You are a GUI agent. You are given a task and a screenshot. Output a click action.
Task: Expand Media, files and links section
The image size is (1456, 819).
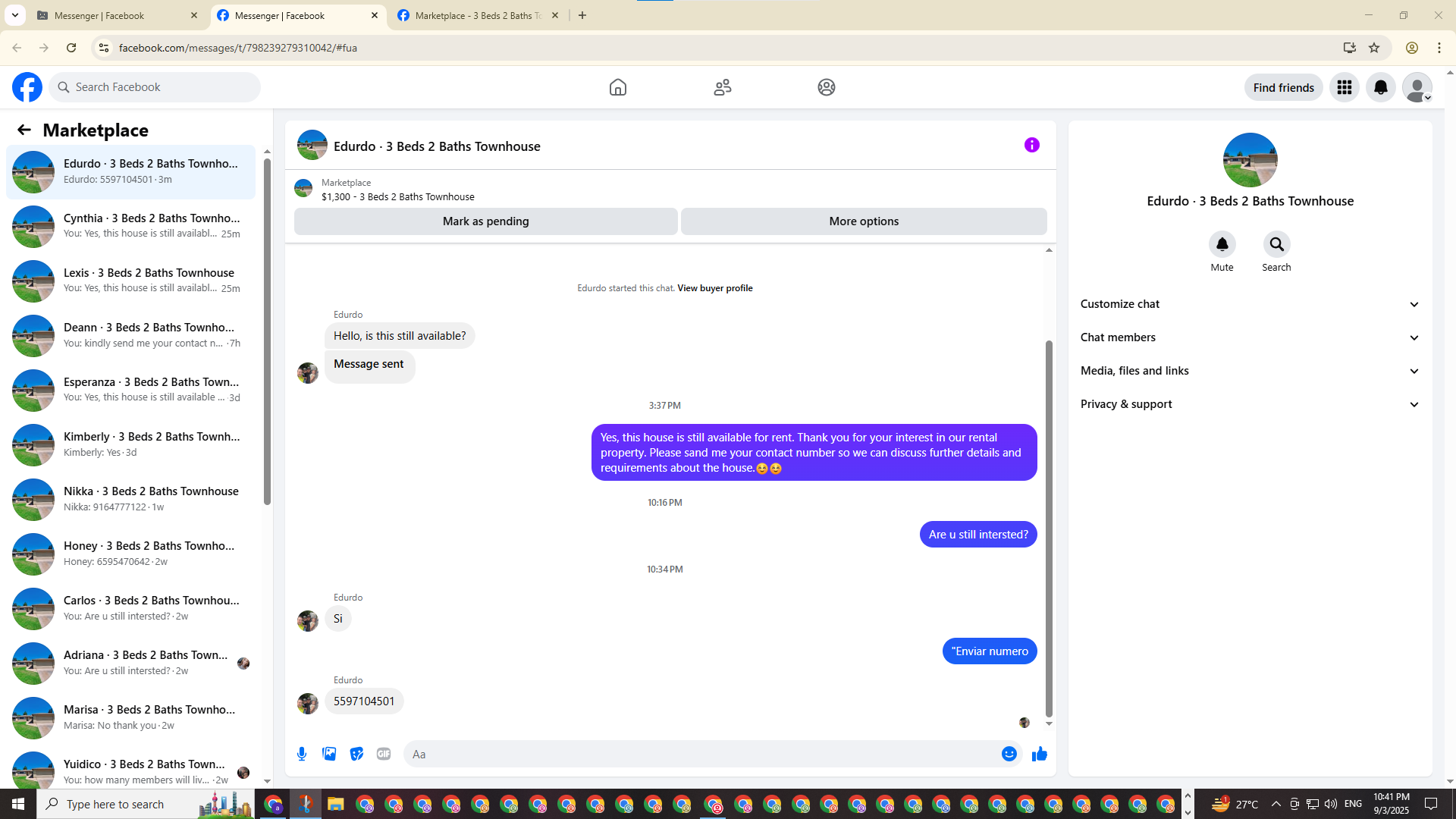pyautogui.click(x=1250, y=371)
